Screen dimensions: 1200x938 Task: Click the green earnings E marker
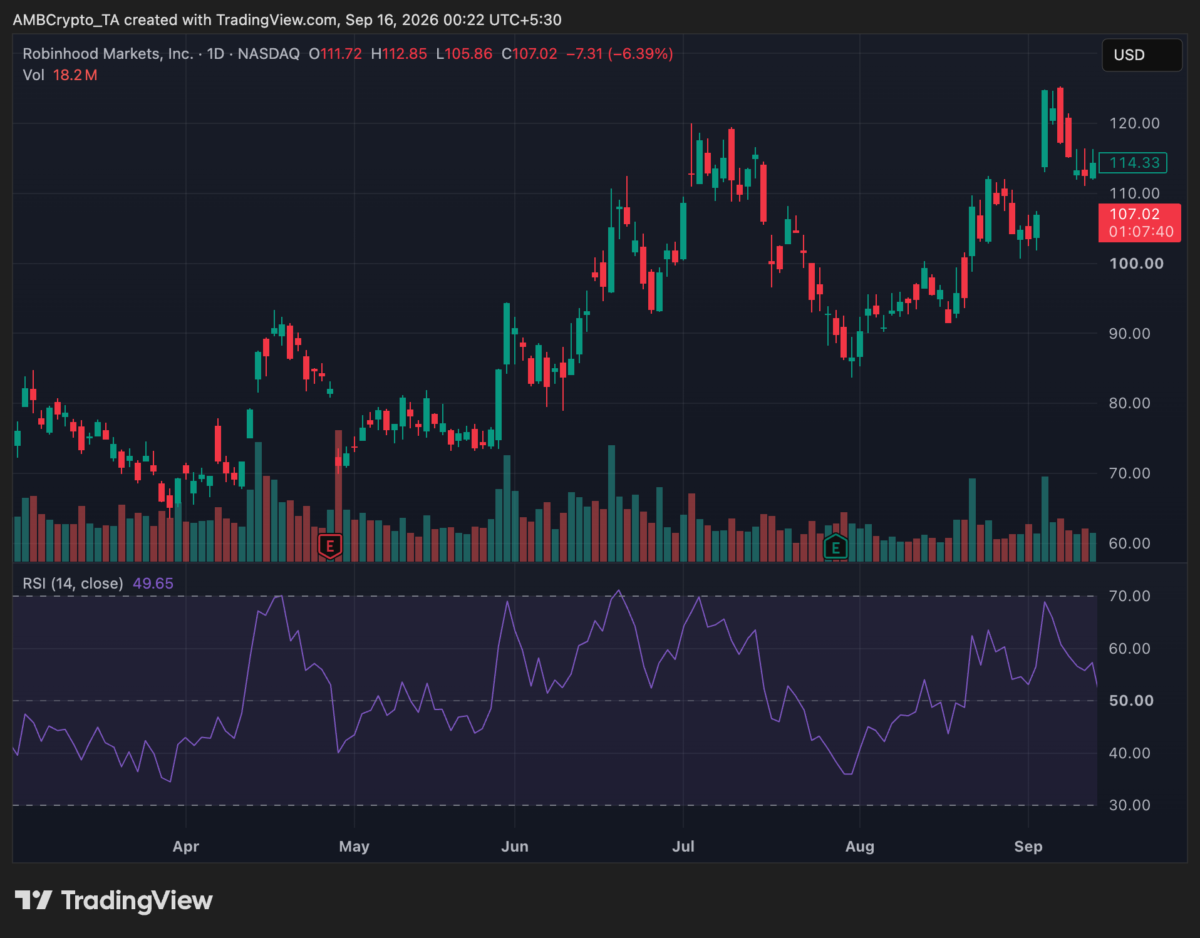835,546
